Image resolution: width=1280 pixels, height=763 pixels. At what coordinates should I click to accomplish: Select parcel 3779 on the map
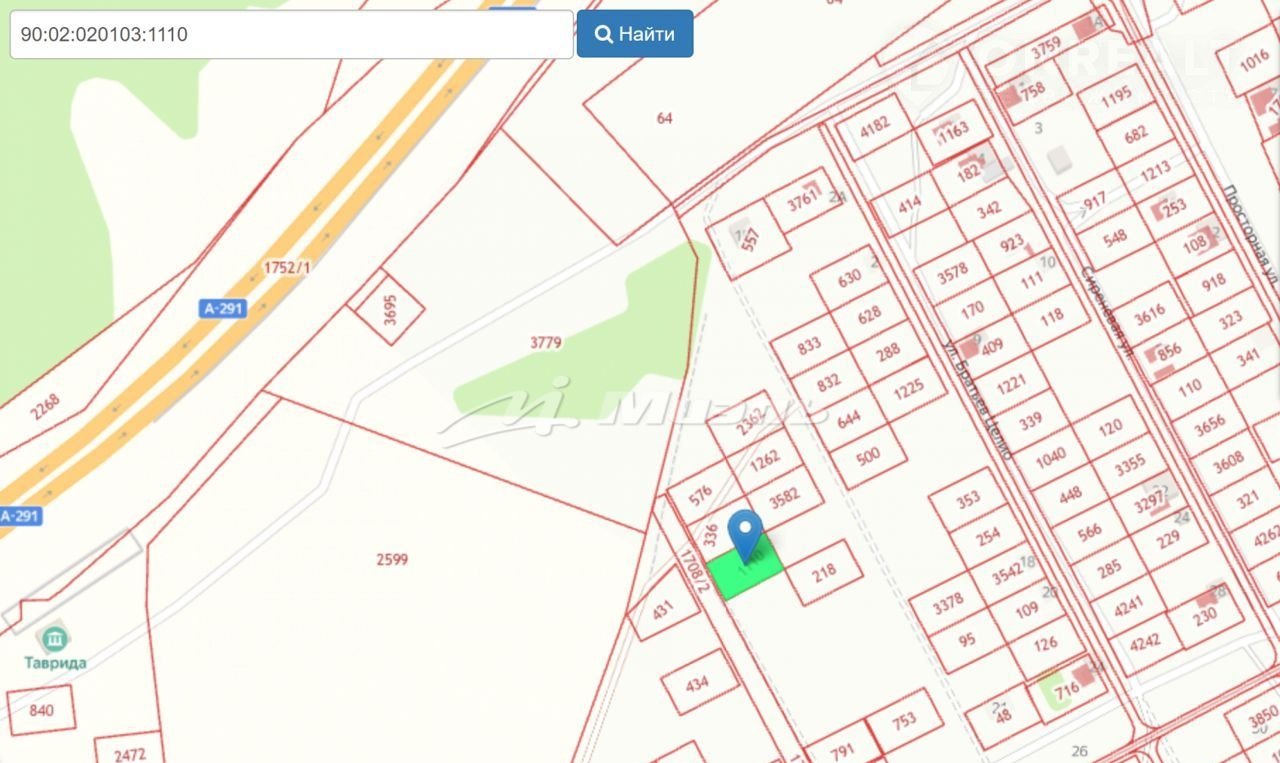(545, 342)
